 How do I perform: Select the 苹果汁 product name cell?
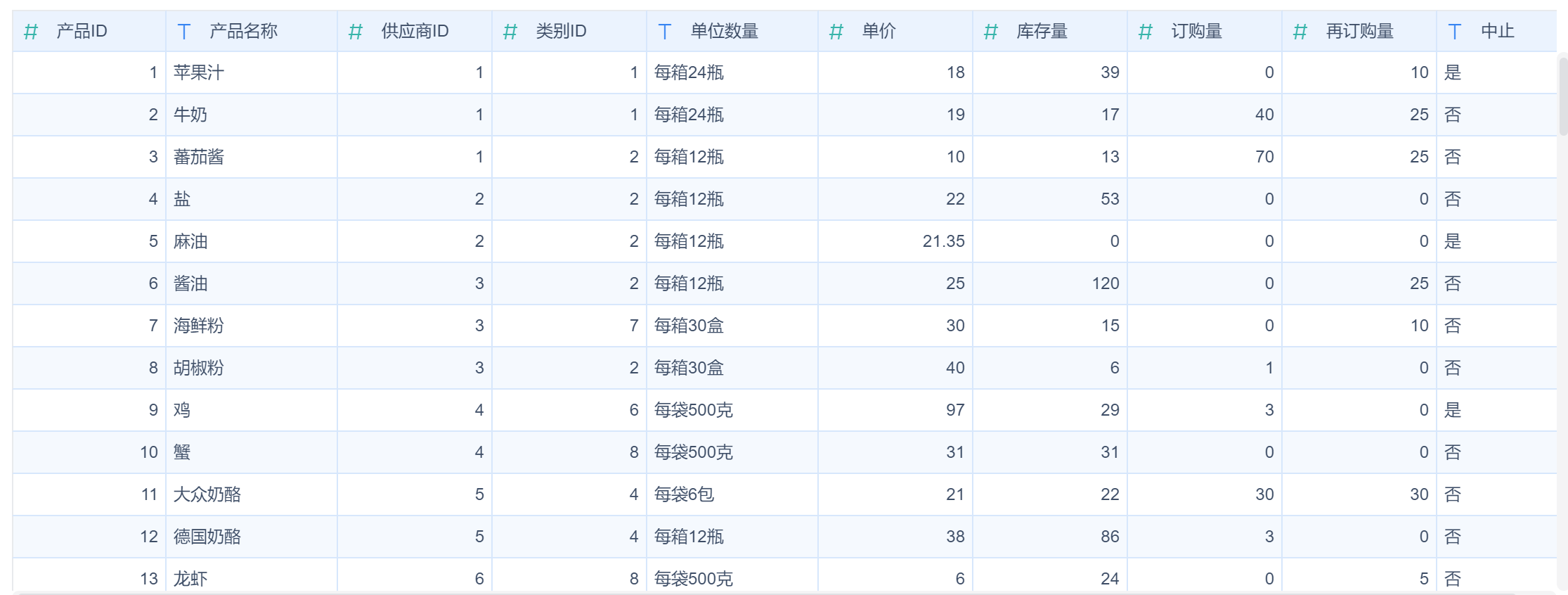click(x=199, y=72)
